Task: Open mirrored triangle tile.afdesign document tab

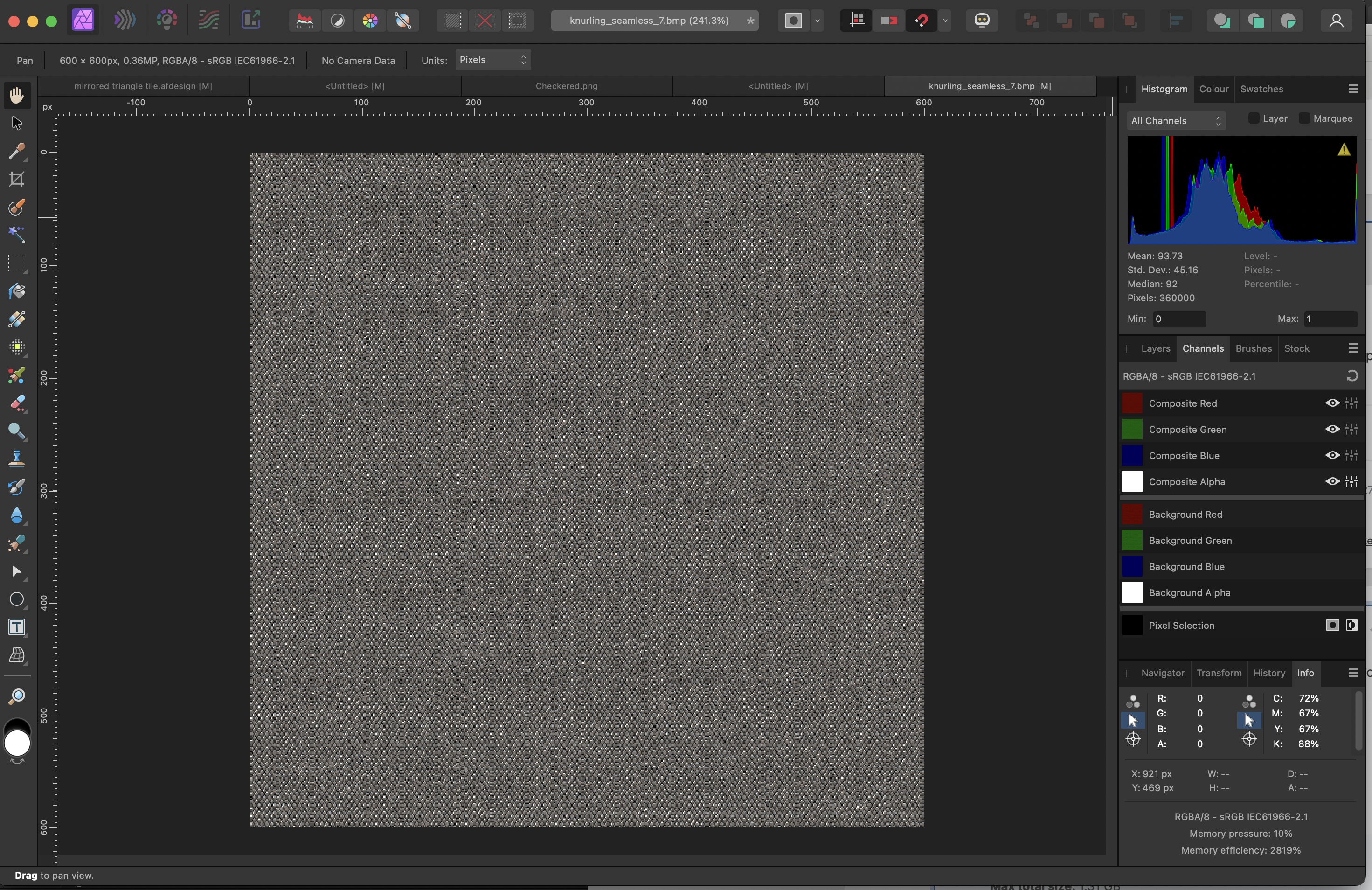Action: (144, 86)
